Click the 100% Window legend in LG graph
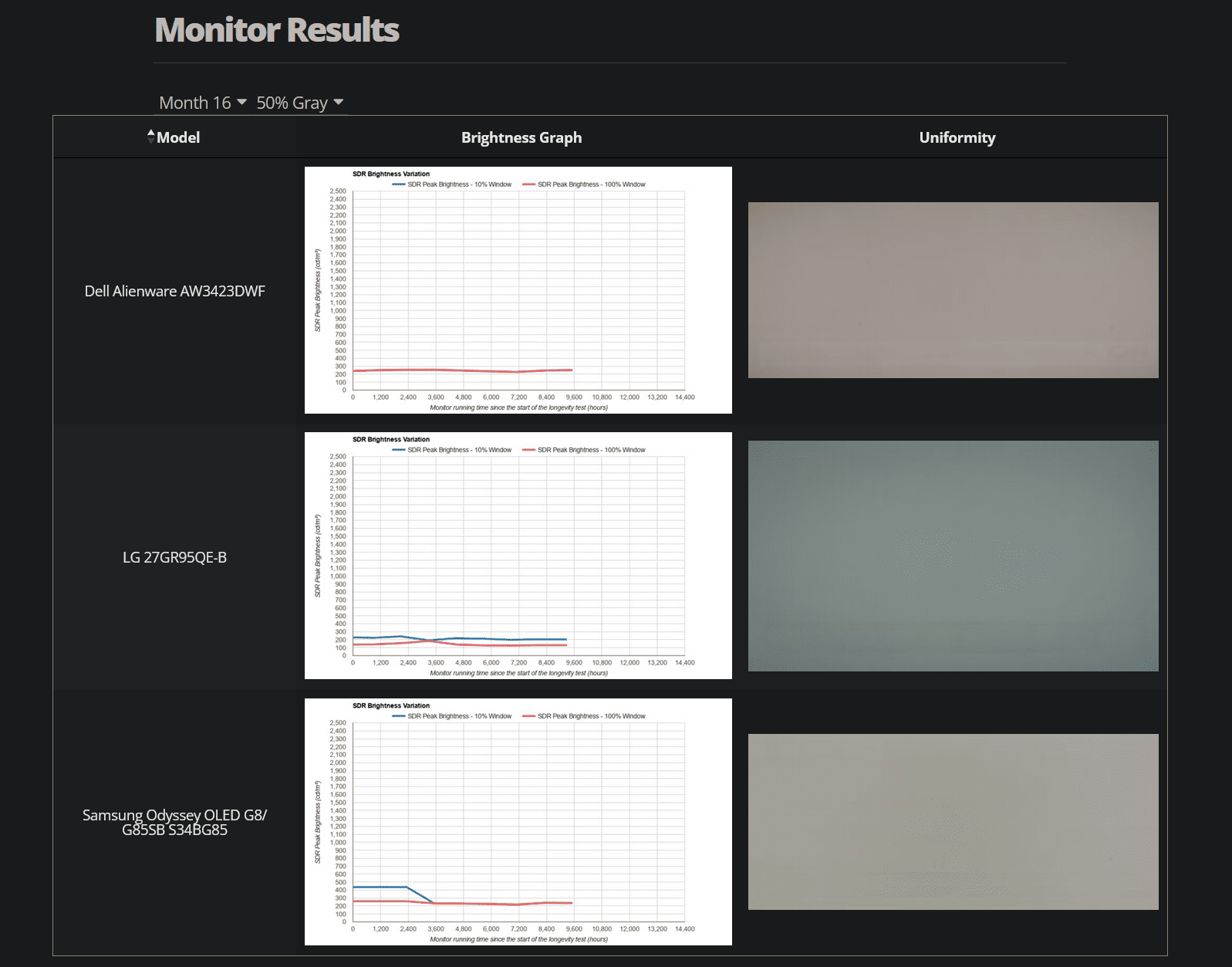 (584, 450)
